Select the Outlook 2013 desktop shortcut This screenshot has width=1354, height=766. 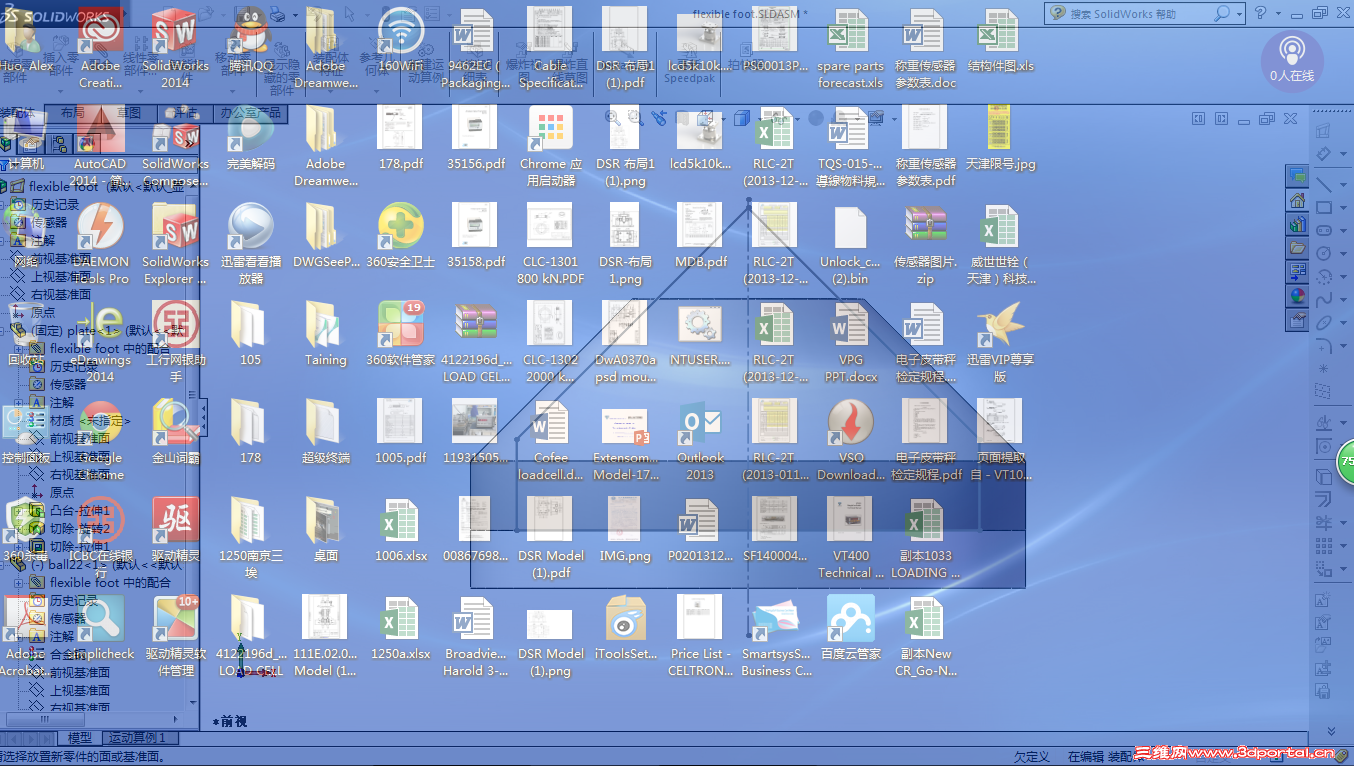click(x=700, y=440)
